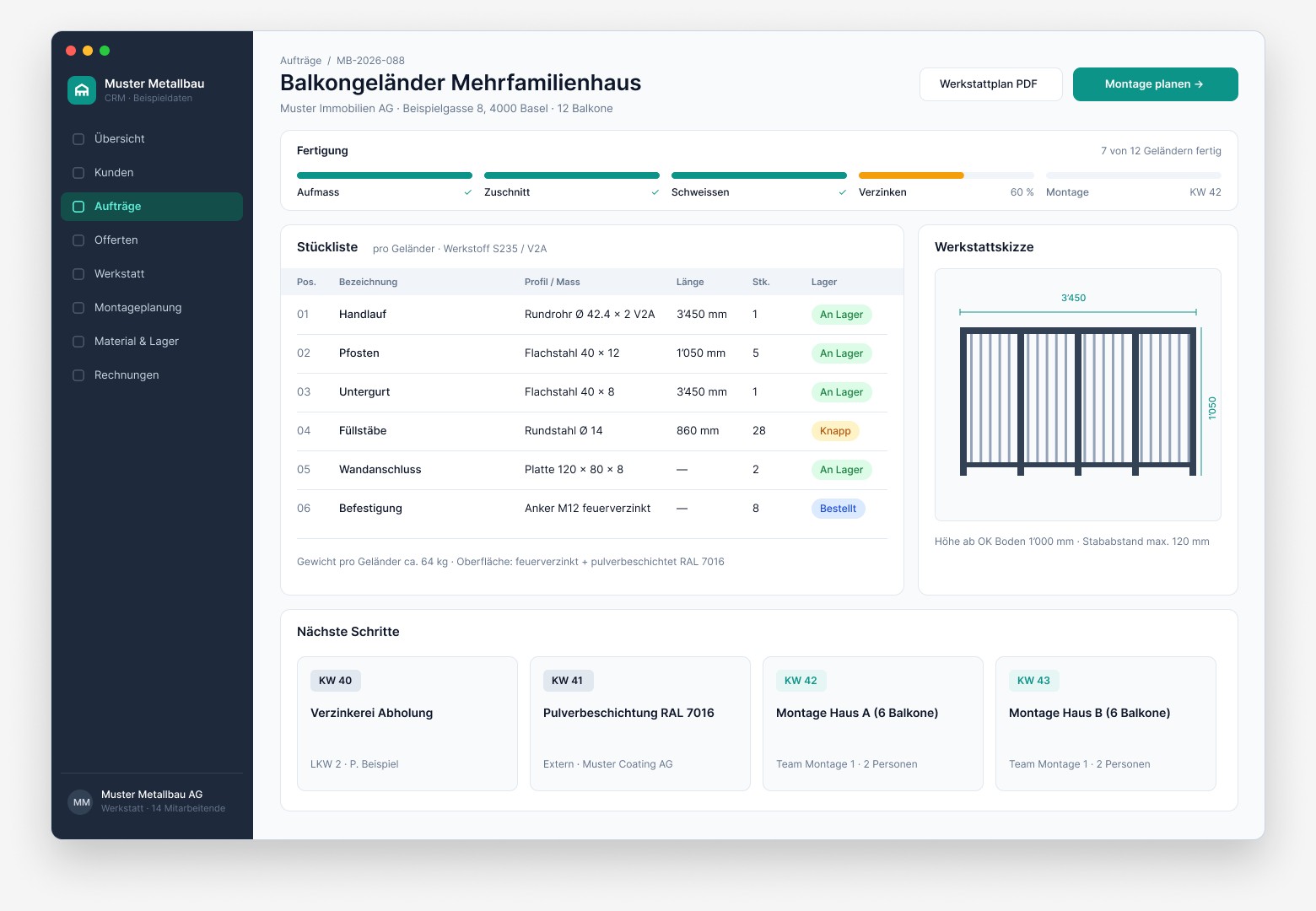This screenshot has width=1316, height=911.
Task: Click the Aufmass progress step
Action: [x=385, y=186]
